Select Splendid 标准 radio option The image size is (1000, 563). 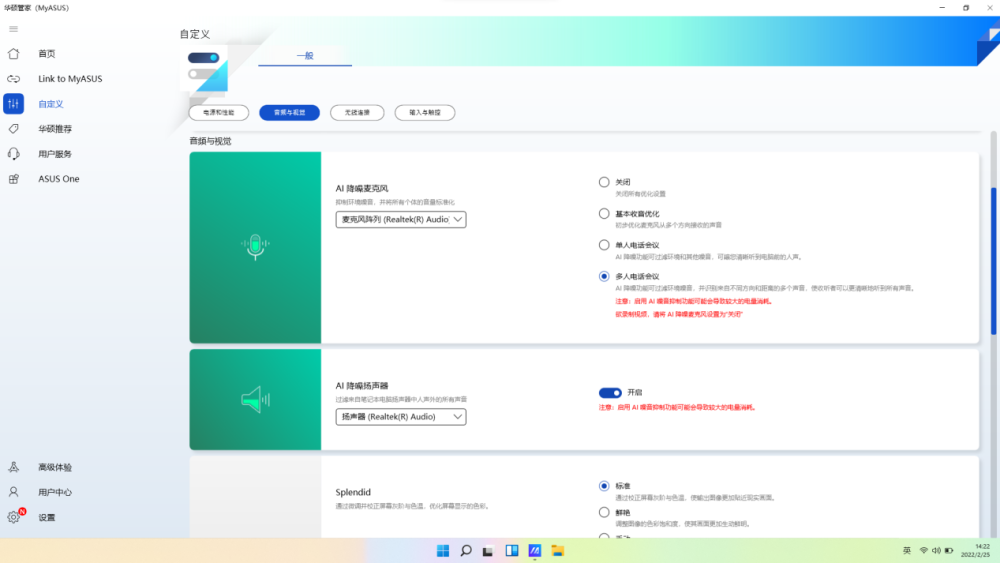coord(604,486)
